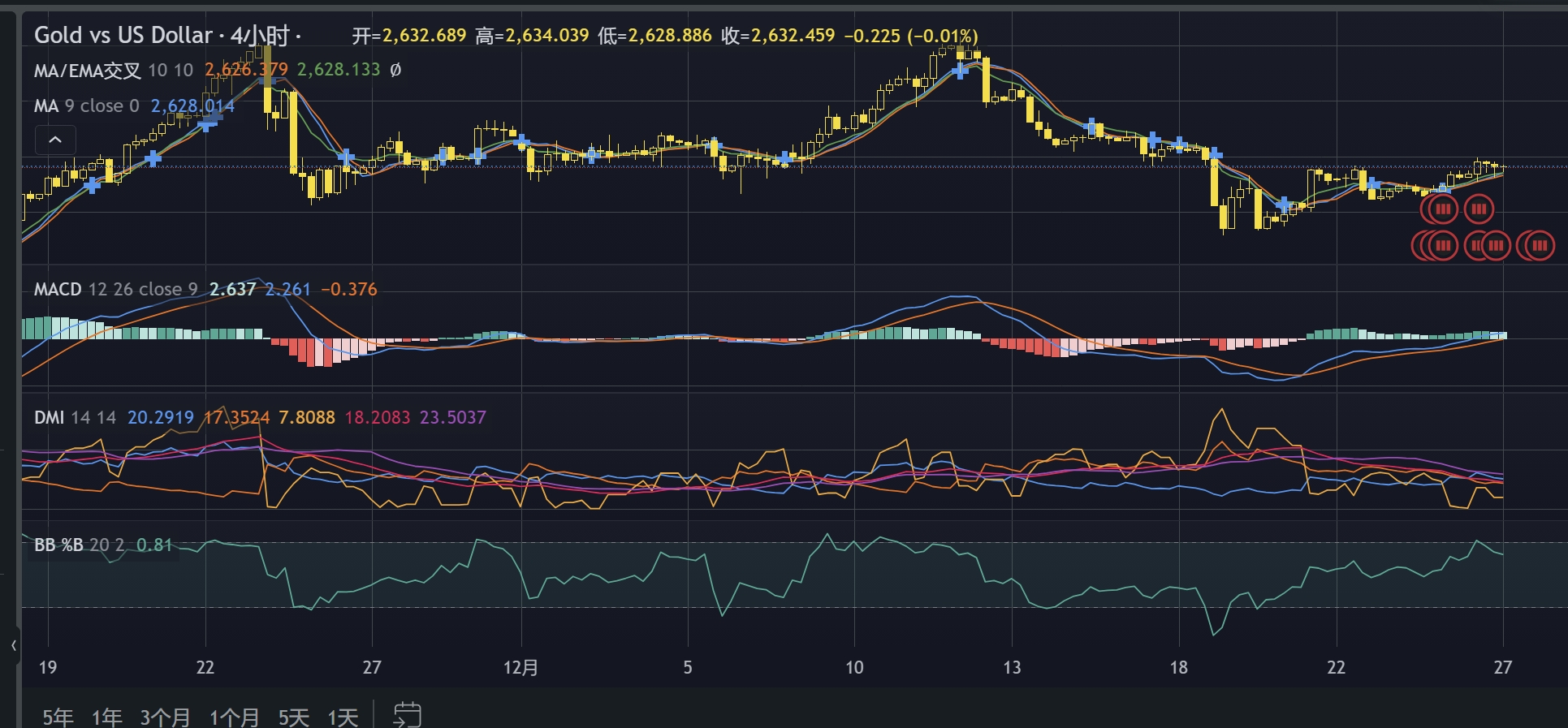Click the BB %B value 0.81
The height and width of the screenshot is (728, 1568).
pyautogui.click(x=154, y=545)
